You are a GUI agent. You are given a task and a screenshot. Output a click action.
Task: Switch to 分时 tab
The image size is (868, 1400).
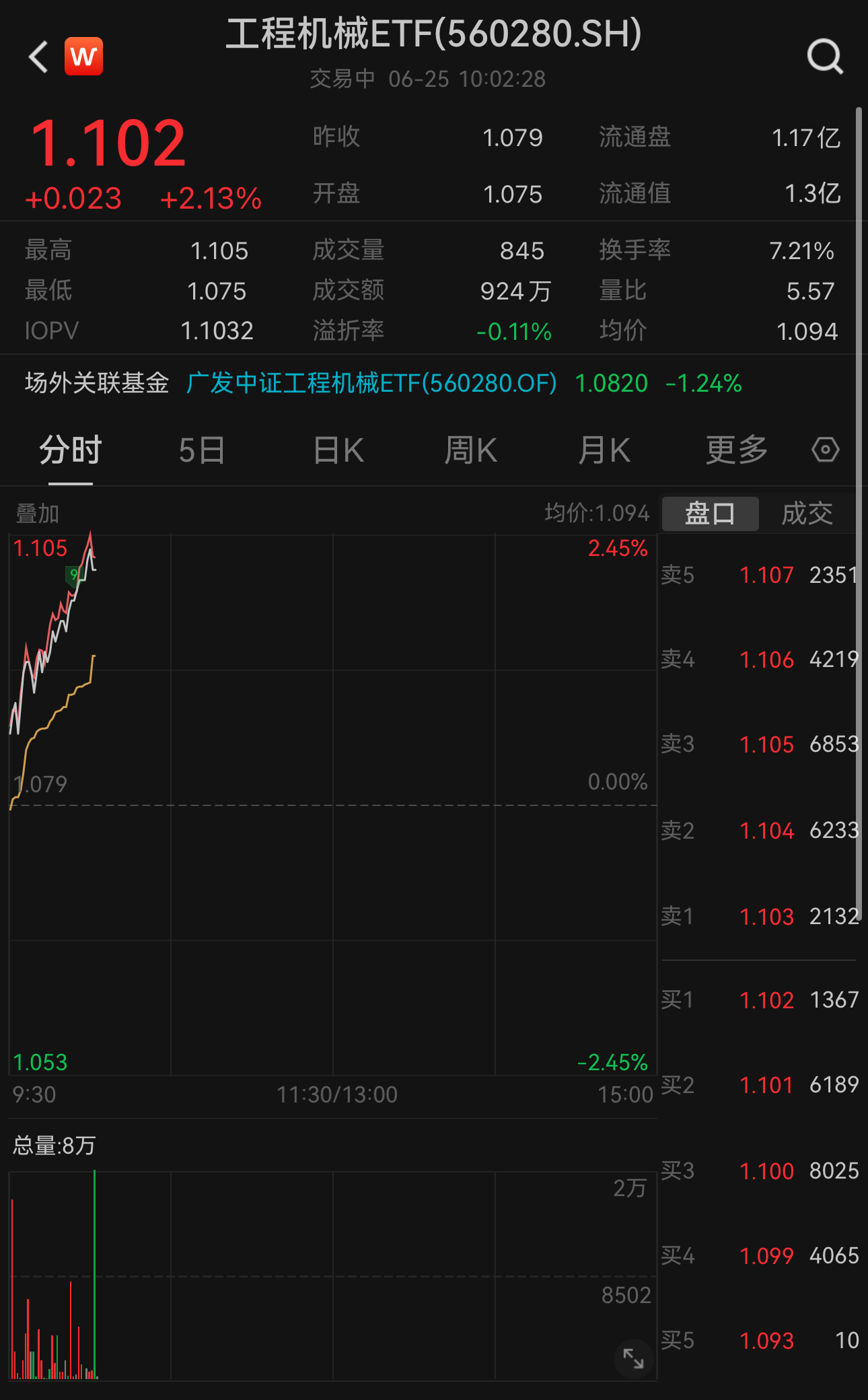click(x=71, y=450)
